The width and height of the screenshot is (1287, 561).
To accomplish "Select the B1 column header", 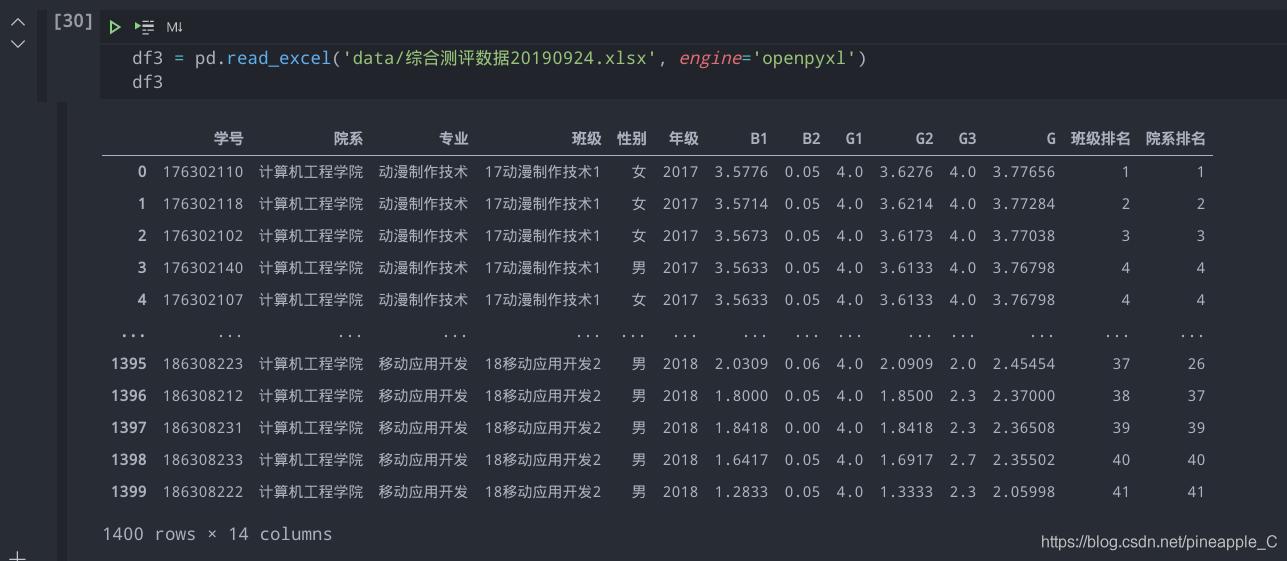I will click(759, 139).
